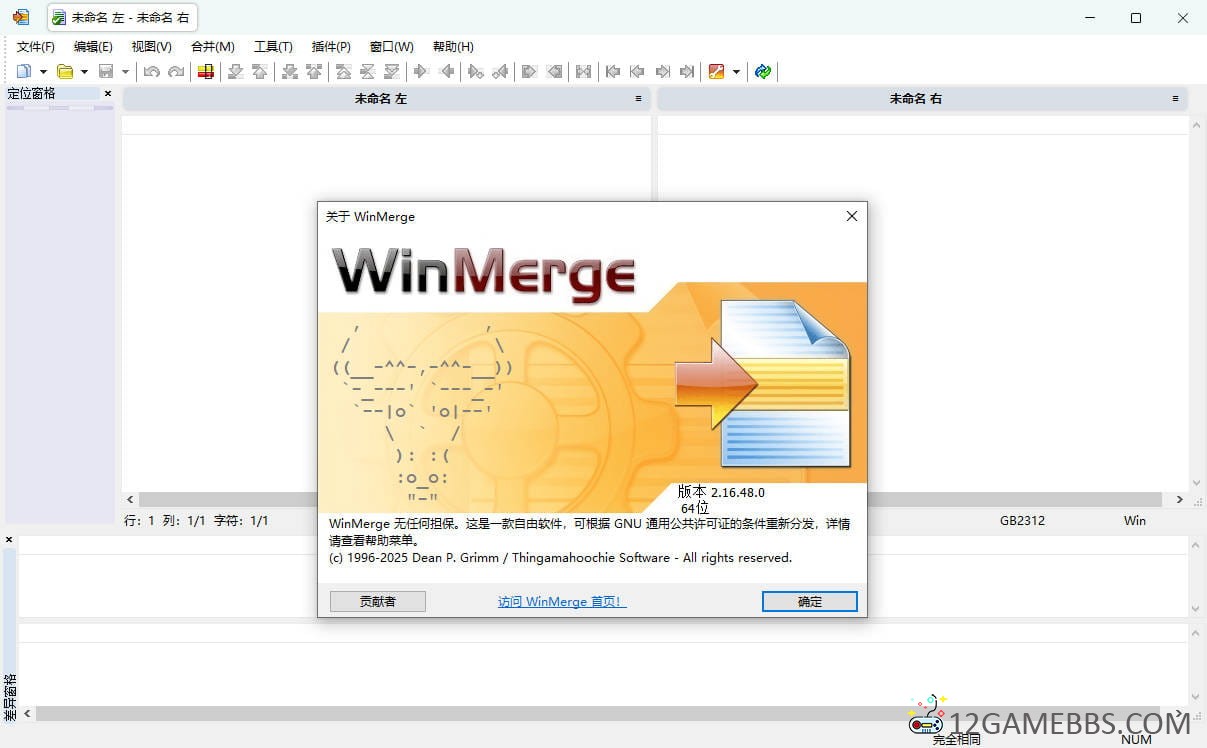Open the 视图(V) menu
The height and width of the screenshot is (748, 1207).
[x=151, y=47]
